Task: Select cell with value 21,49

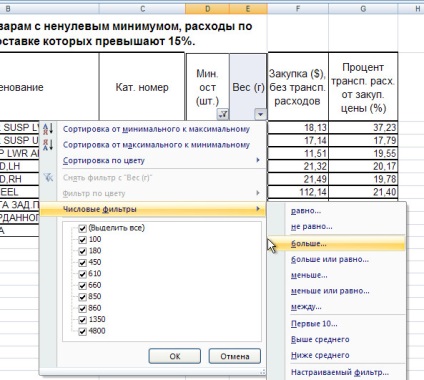Action: [298, 179]
